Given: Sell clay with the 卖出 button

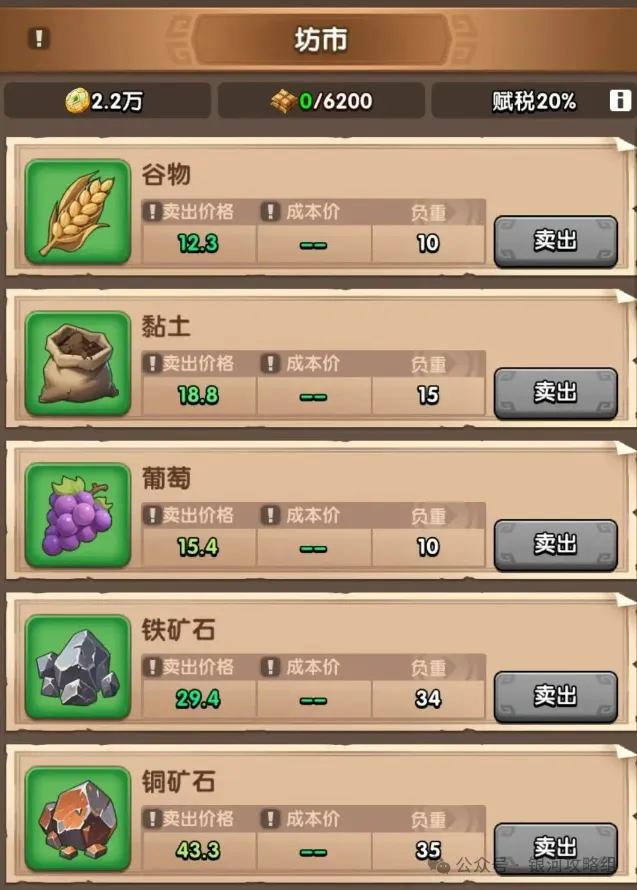Looking at the screenshot, I should tap(555, 393).
